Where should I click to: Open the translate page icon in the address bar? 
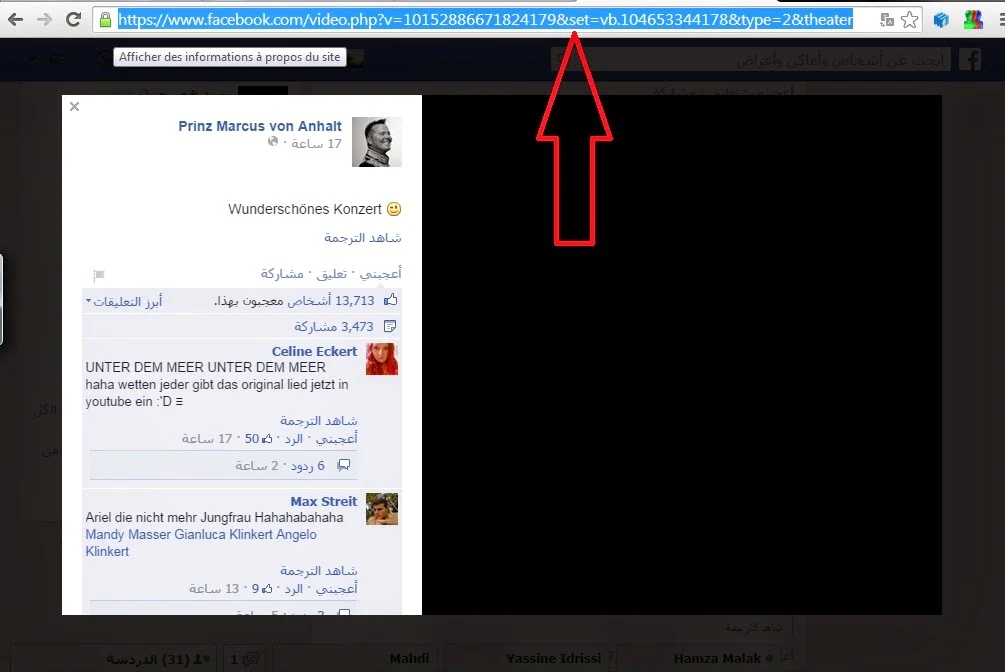(x=887, y=20)
